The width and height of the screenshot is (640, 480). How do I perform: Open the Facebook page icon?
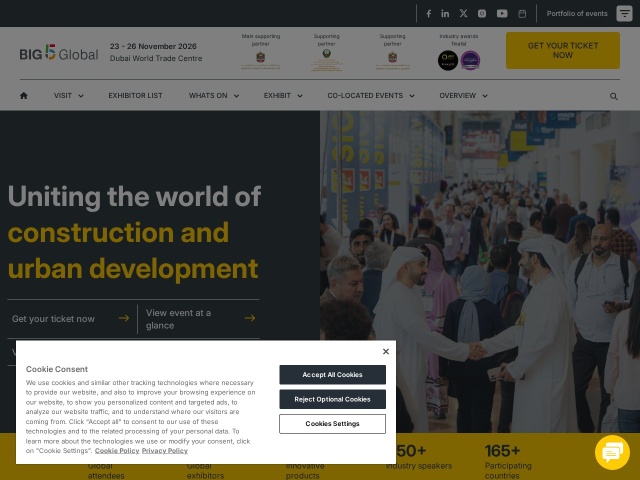429,14
